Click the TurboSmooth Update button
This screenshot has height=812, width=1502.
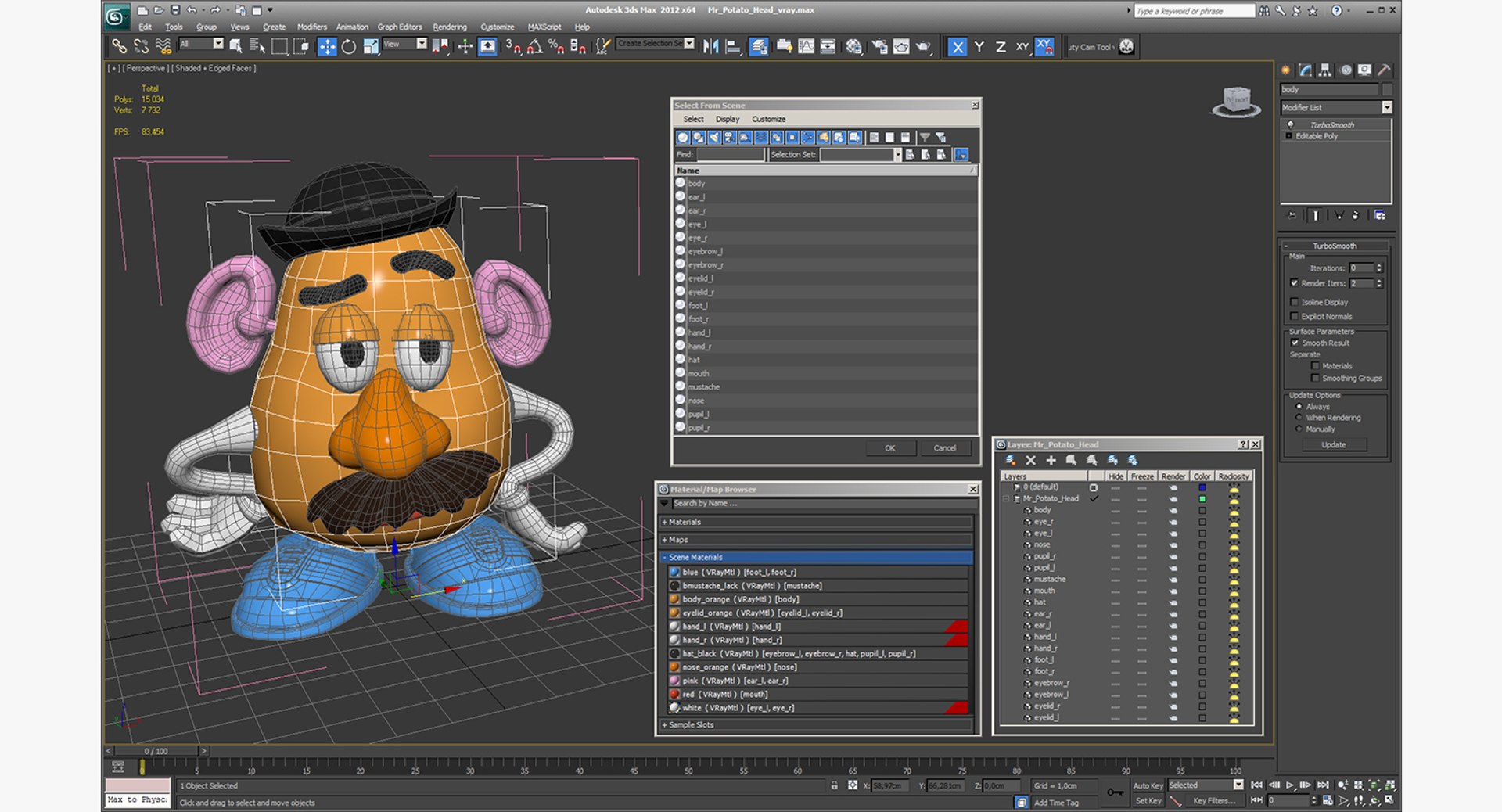tap(1334, 444)
